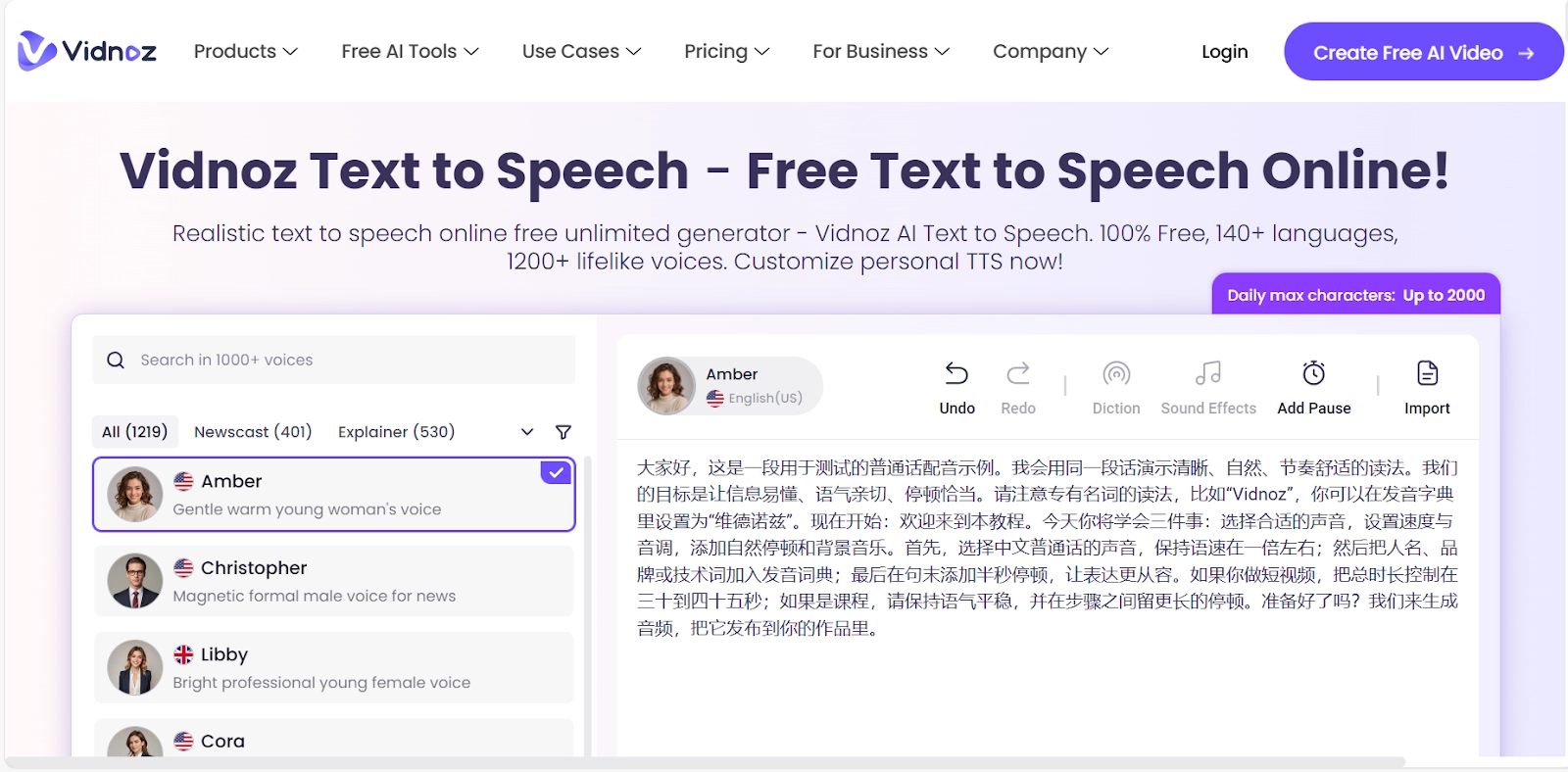Click the voice filter funnel icon

point(563,432)
